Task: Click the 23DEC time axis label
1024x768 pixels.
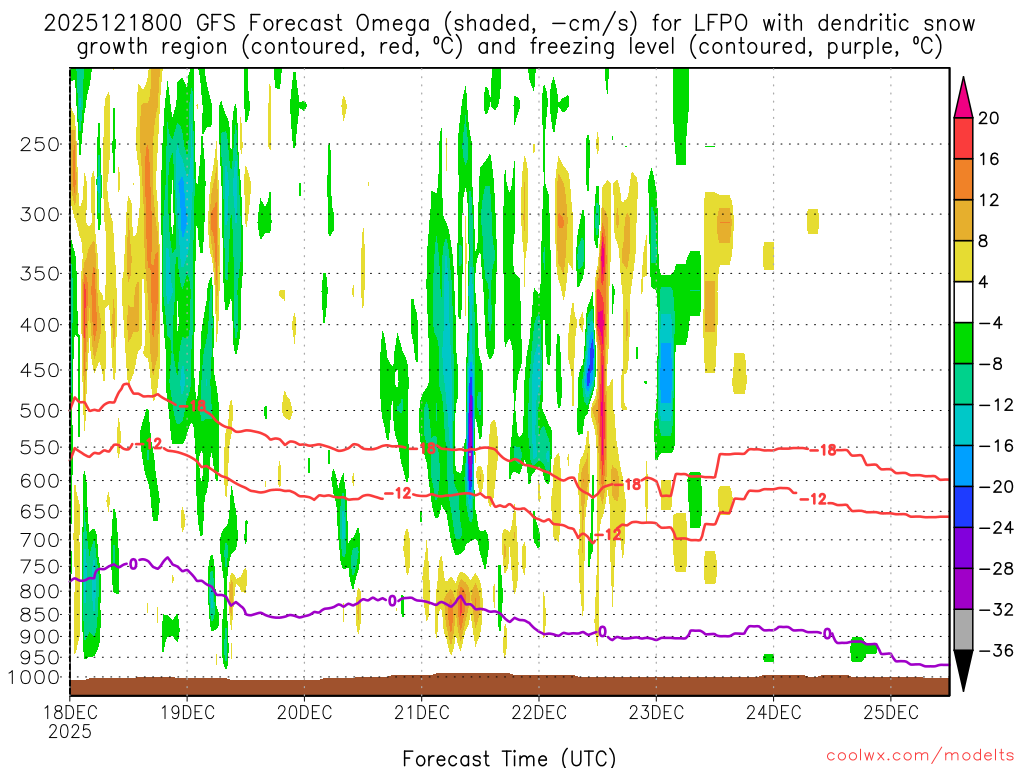Action: coord(656,712)
